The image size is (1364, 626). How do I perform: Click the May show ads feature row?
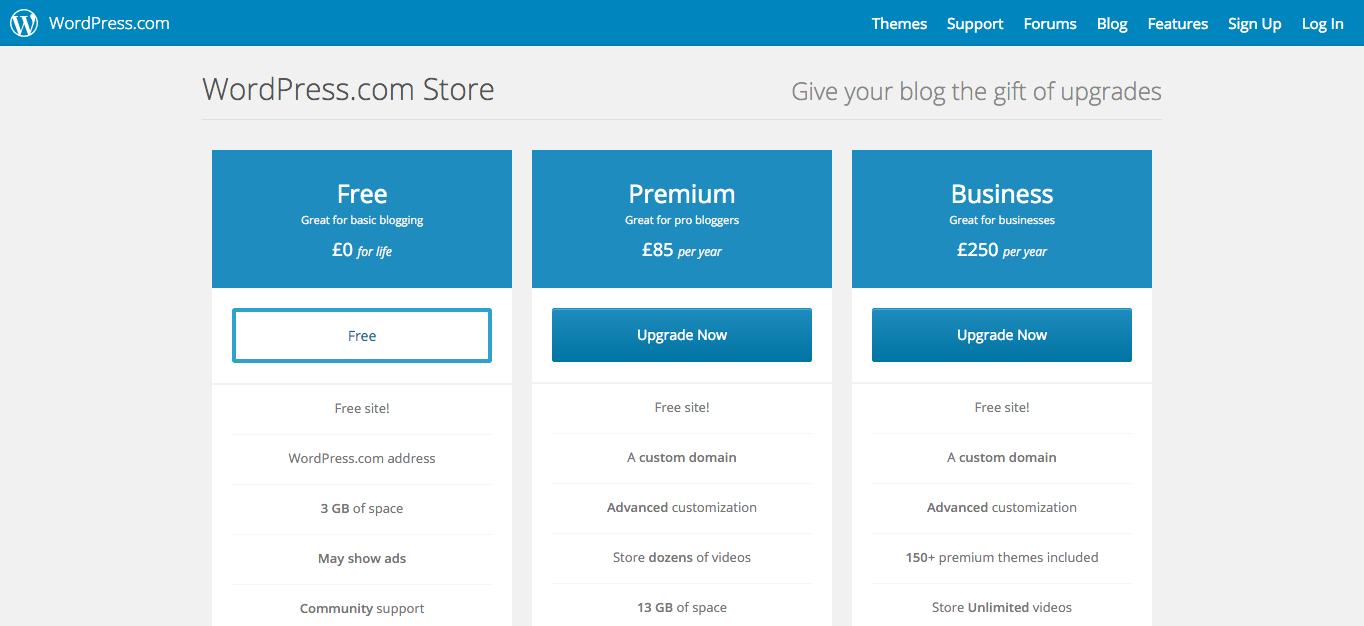[x=361, y=558]
